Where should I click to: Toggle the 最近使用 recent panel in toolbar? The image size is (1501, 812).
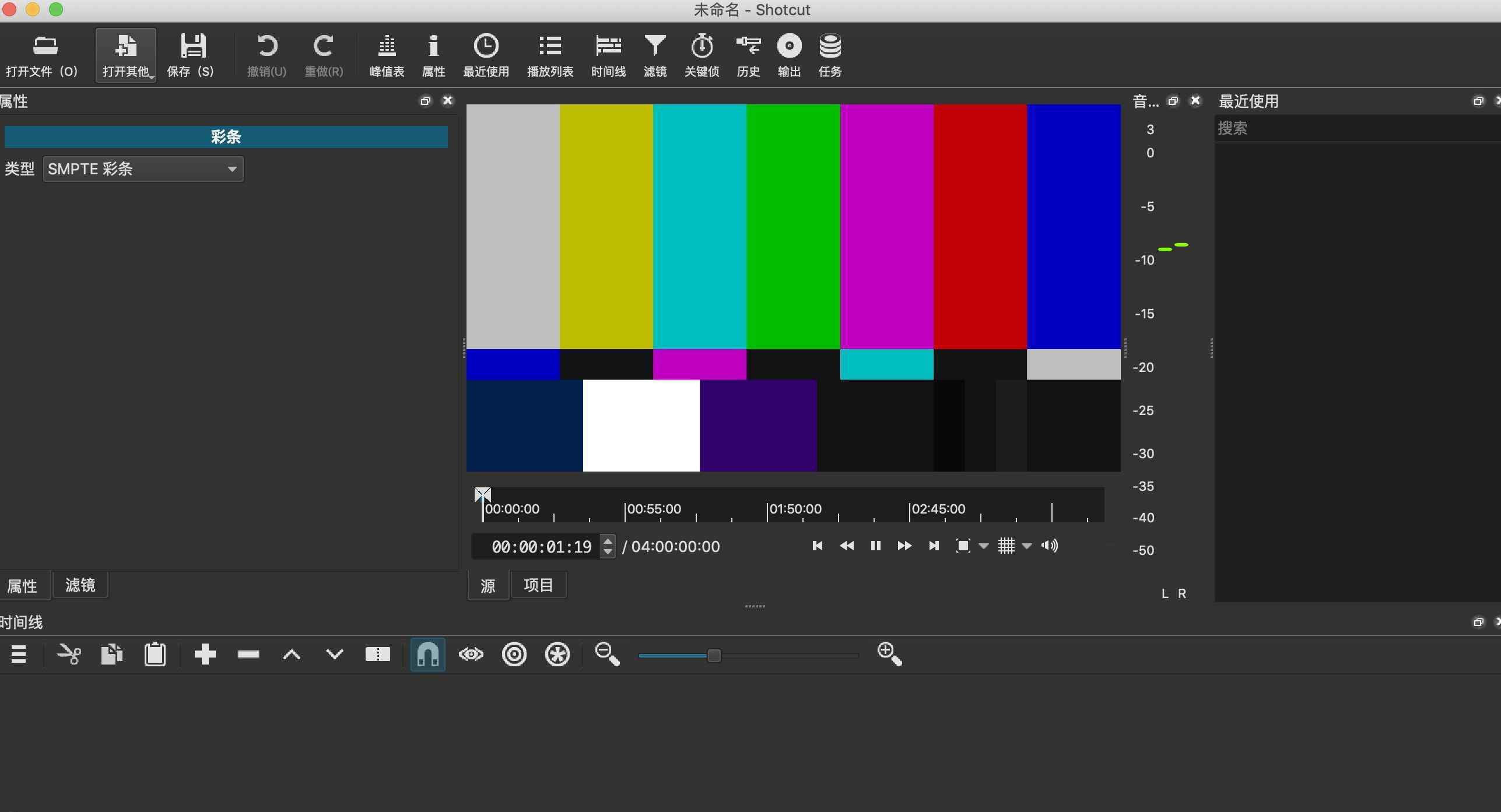coord(486,55)
